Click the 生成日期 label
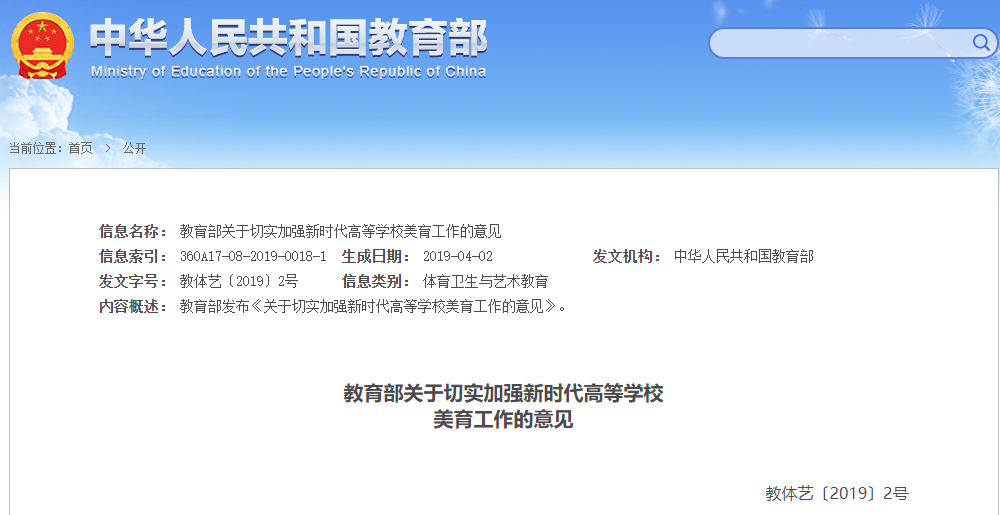 (376, 257)
